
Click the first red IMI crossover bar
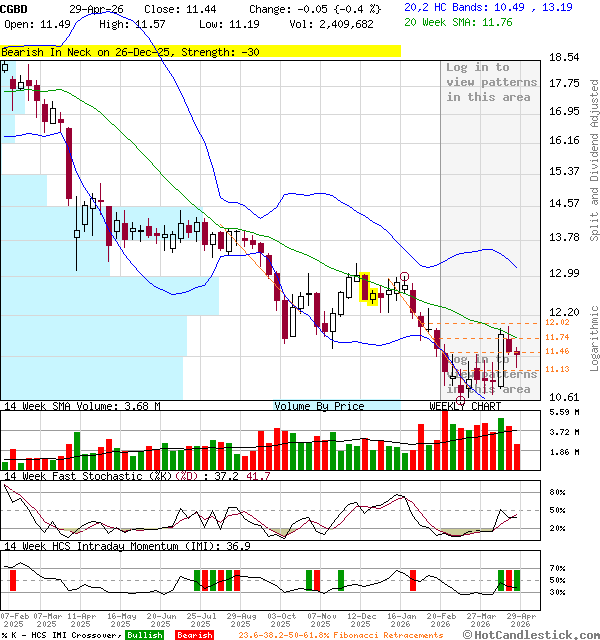pyautogui.click(x=13, y=580)
